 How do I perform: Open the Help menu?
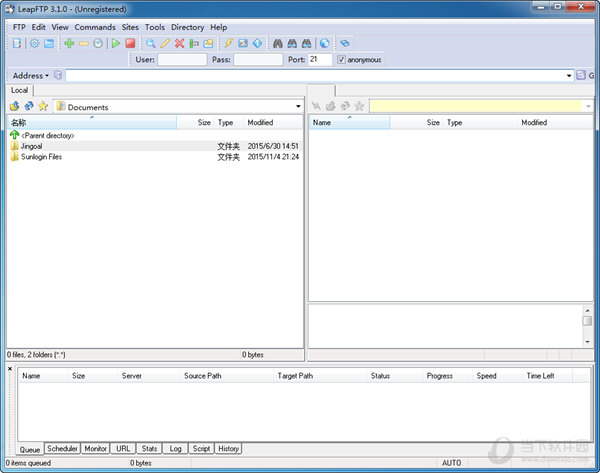point(218,27)
